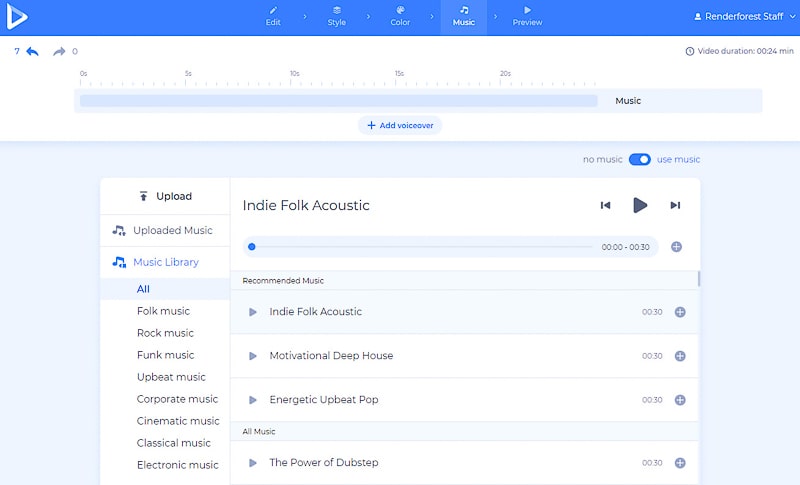
Task: Switch to the Preview tab
Action: coord(527,17)
